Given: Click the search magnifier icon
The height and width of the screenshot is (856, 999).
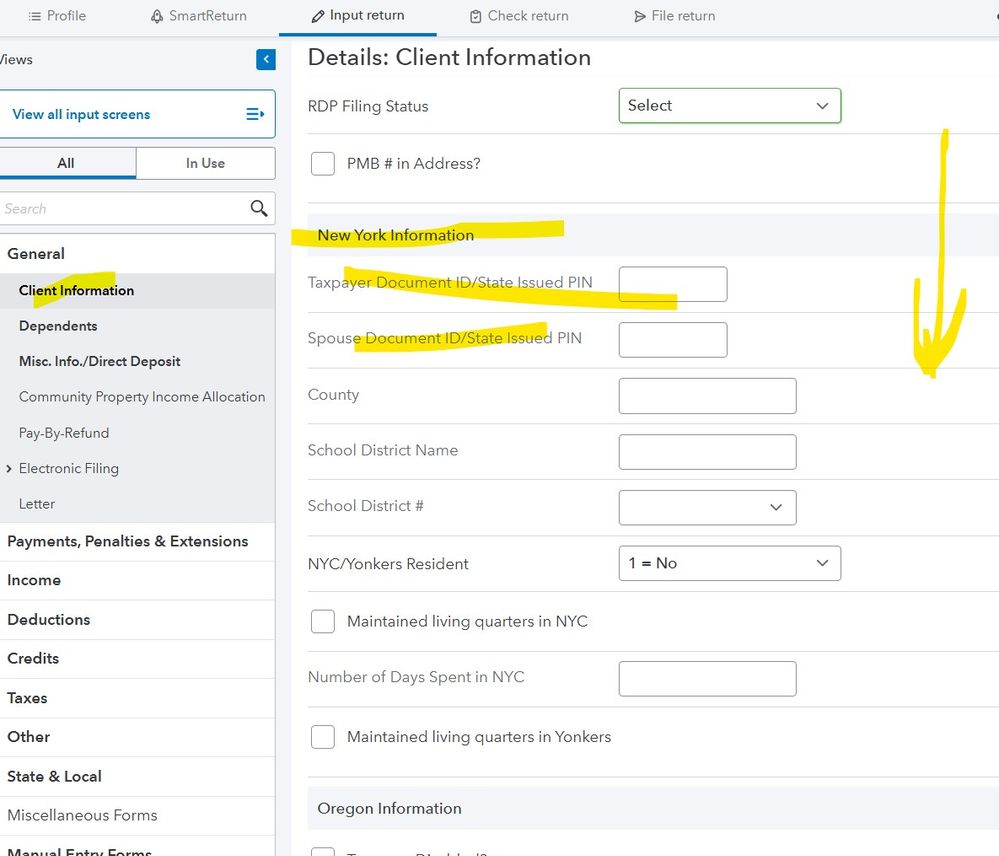Looking at the screenshot, I should coord(259,208).
